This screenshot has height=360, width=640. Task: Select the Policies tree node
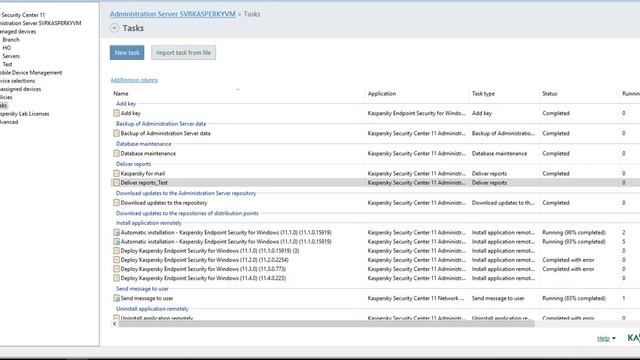tap(6, 97)
